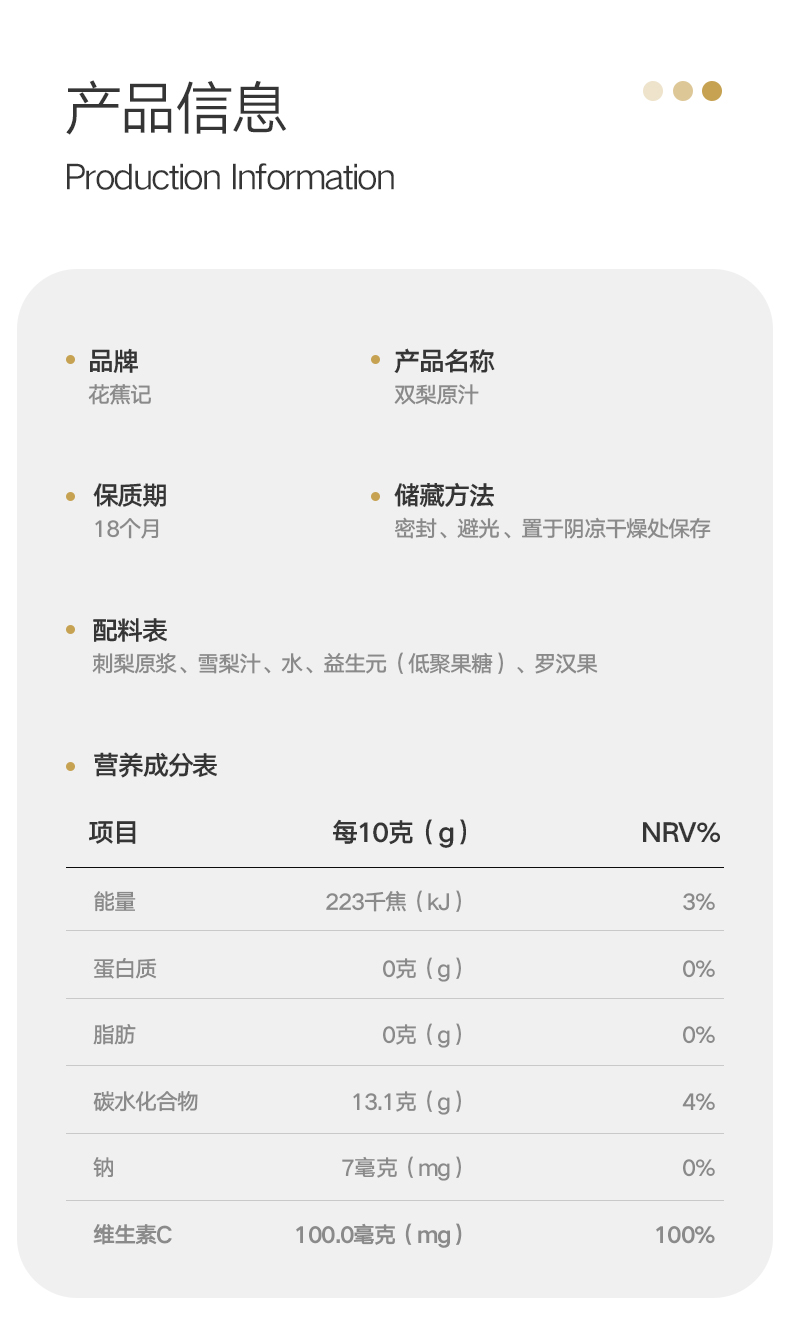This screenshot has height=1332, width=790.
Task: Click the gold bullet beside 品牌
Action: click(70, 360)
